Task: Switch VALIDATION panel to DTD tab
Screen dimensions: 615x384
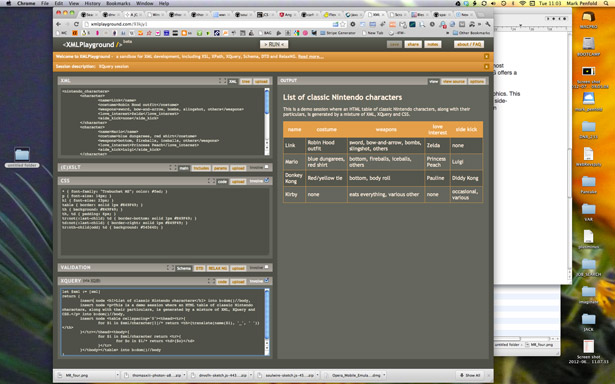Action: point(199,268)
